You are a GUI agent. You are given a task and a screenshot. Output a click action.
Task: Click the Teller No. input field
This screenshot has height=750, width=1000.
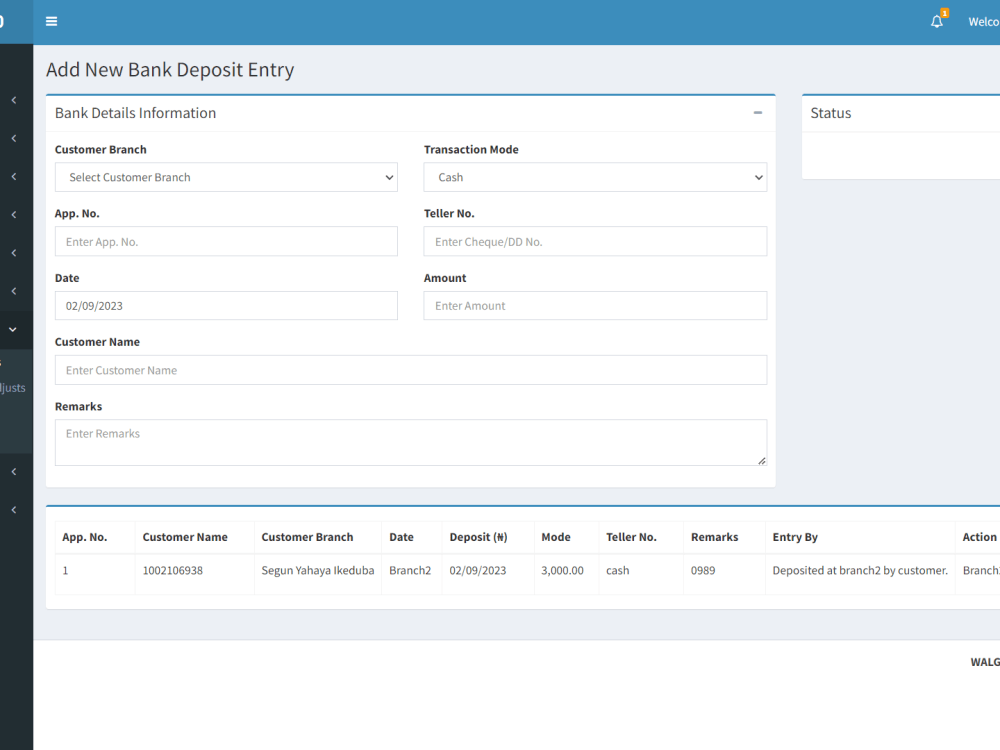595,242
